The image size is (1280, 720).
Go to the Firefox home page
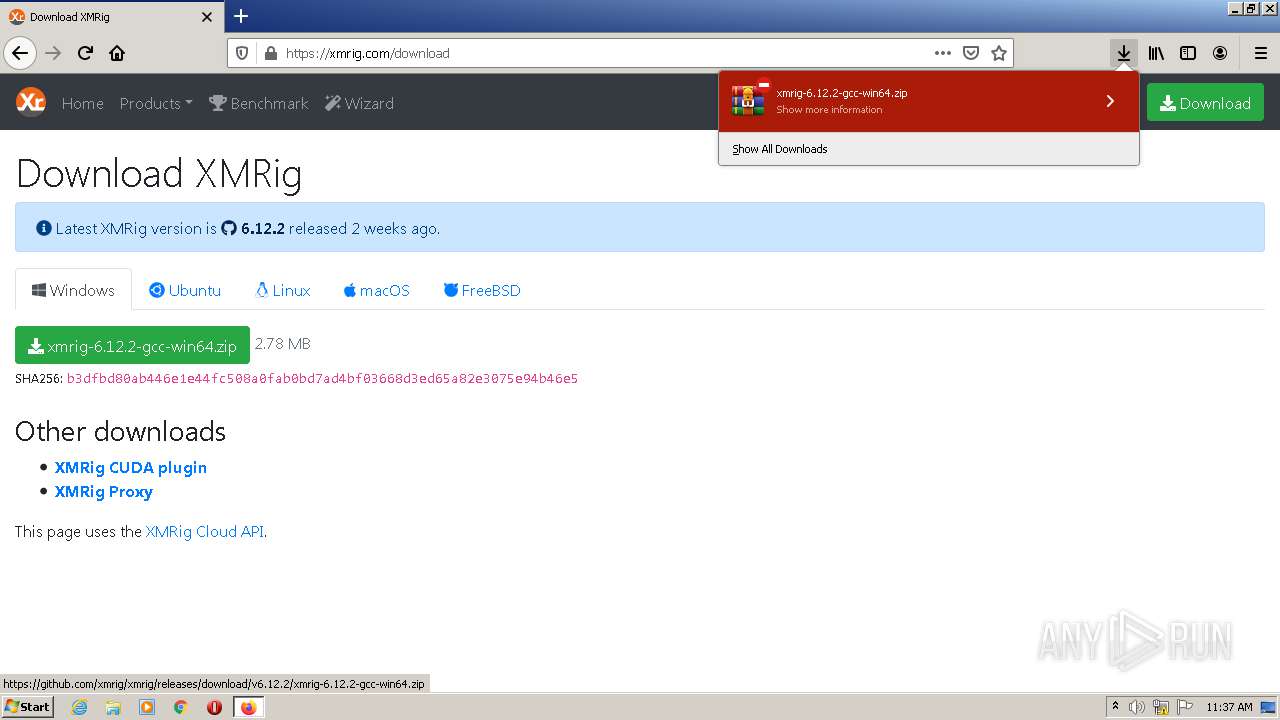(117, 53)
